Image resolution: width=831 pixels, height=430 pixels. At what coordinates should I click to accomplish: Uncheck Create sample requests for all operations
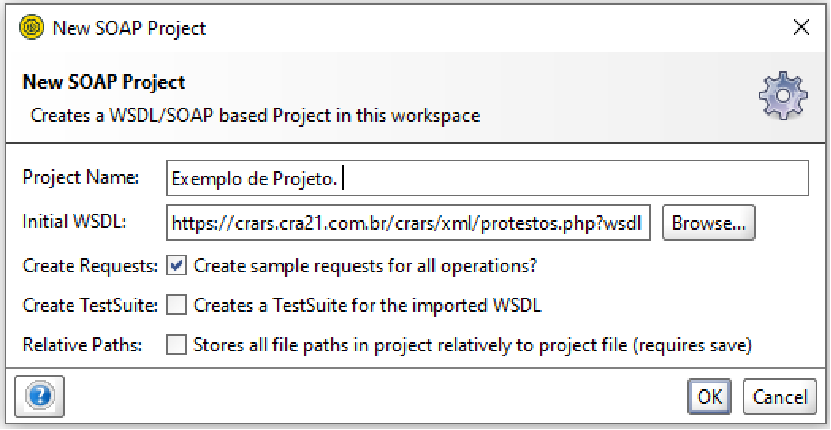(x=177, y=266)
